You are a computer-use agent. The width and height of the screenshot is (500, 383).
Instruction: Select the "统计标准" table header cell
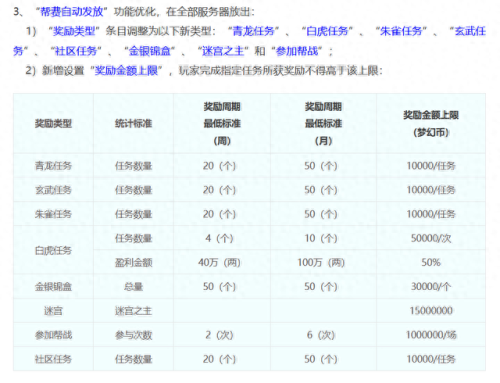(133, 124)
